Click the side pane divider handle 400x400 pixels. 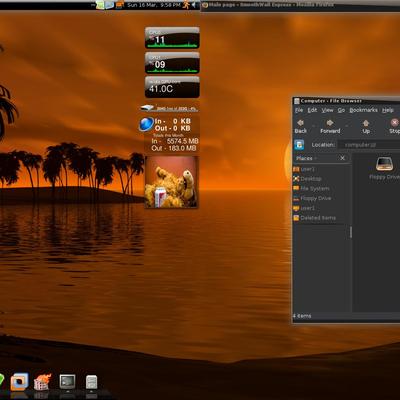pos(351,232)
